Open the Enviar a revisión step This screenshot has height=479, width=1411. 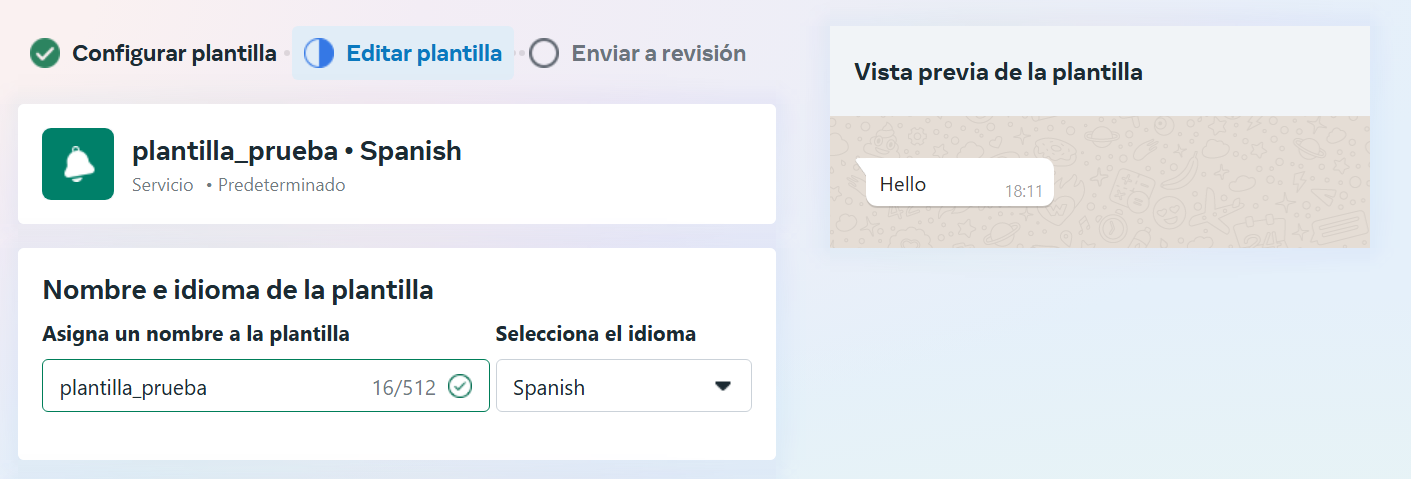(x=658, y=53)
